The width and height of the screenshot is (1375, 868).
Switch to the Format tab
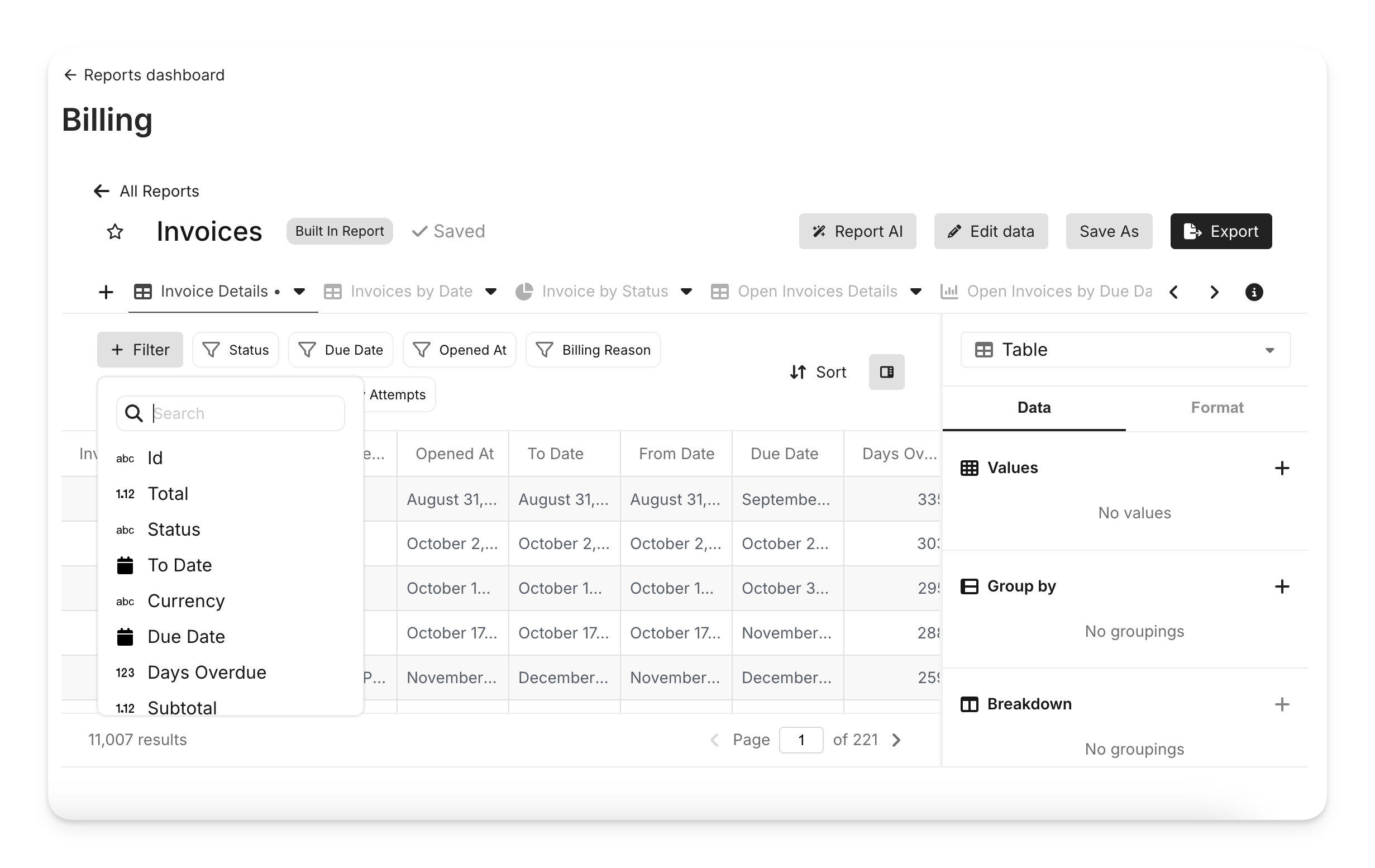click(x=1217, y=408)
